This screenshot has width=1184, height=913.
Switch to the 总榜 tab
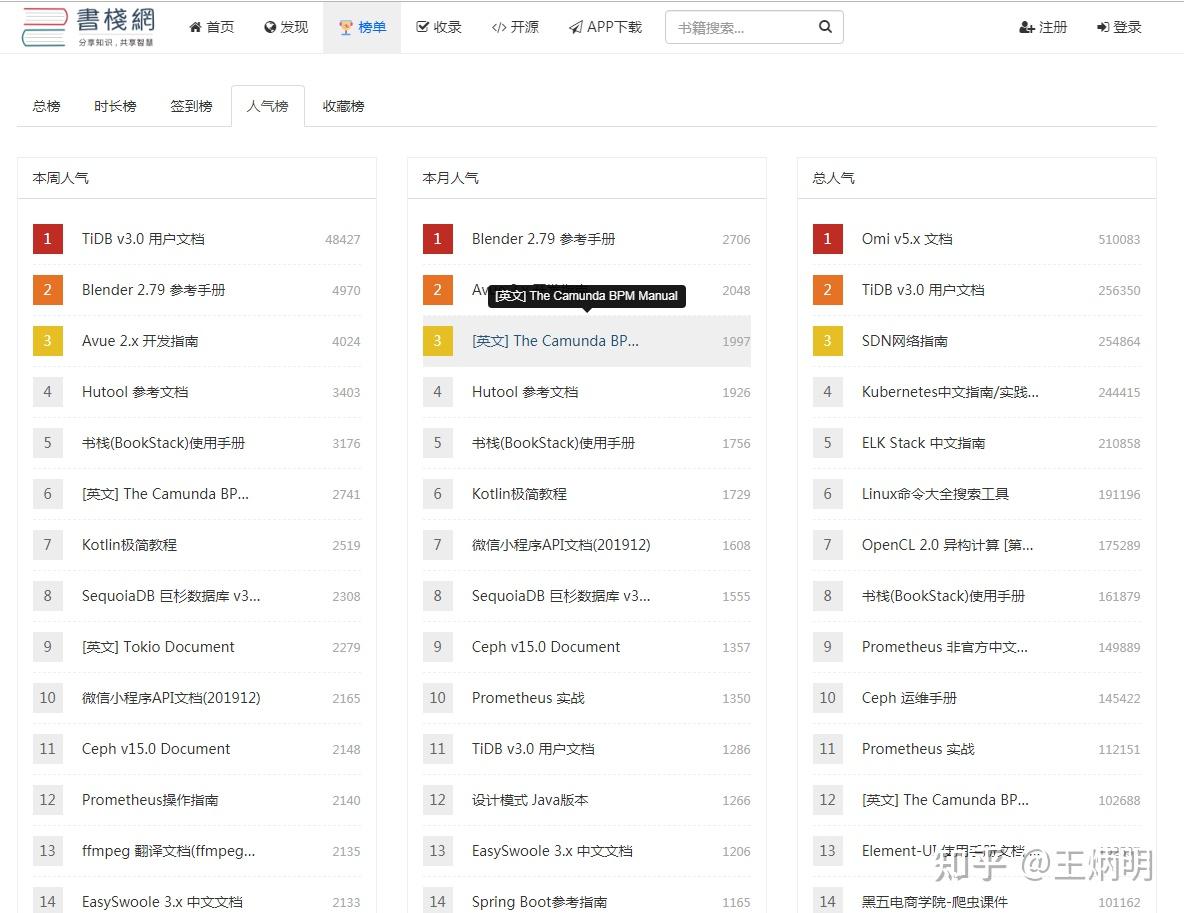click(x=46, y=106)
